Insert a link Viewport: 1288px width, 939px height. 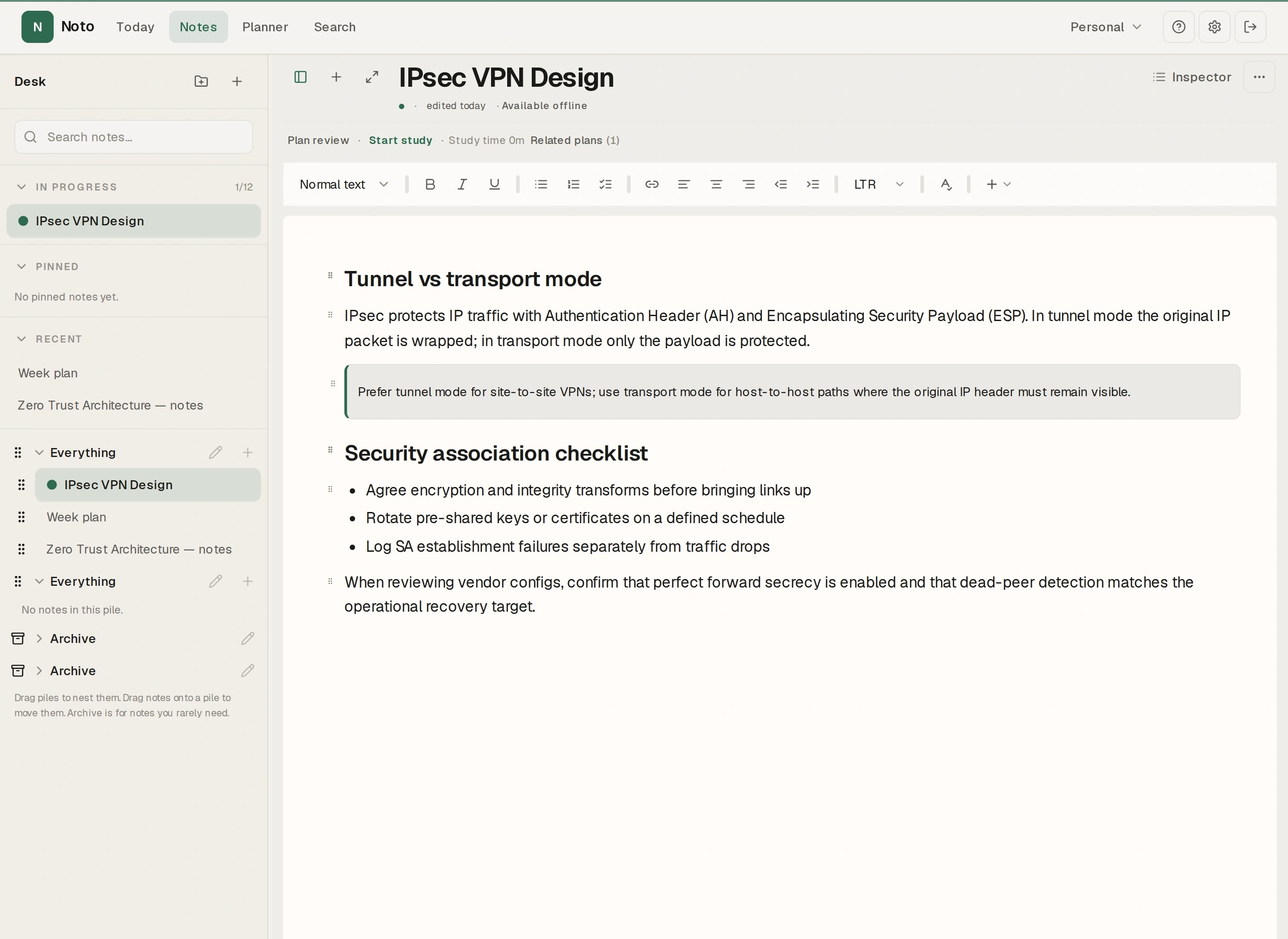coord(652,184)
